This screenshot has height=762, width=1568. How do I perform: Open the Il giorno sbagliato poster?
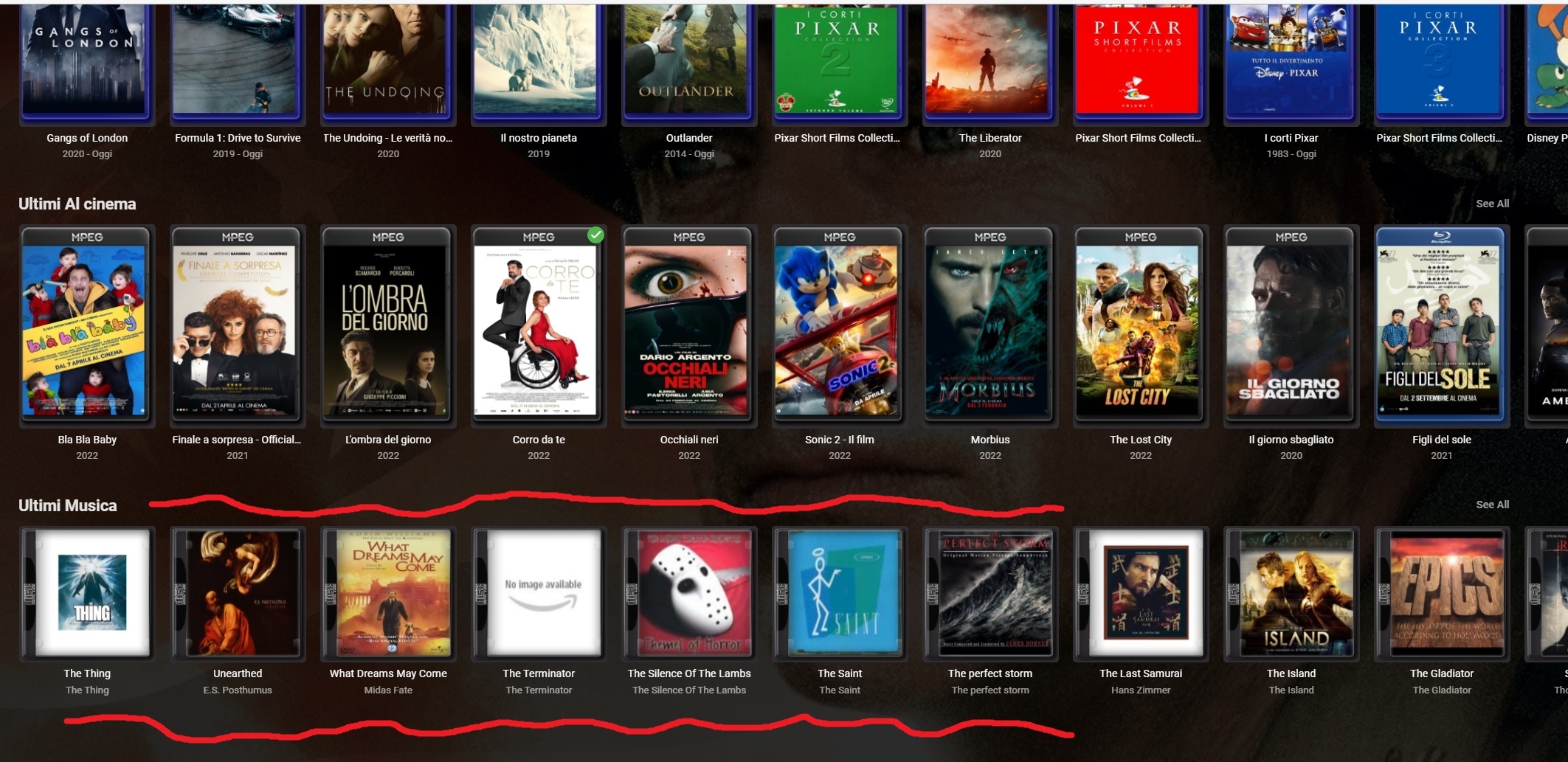pos(1291,325)
